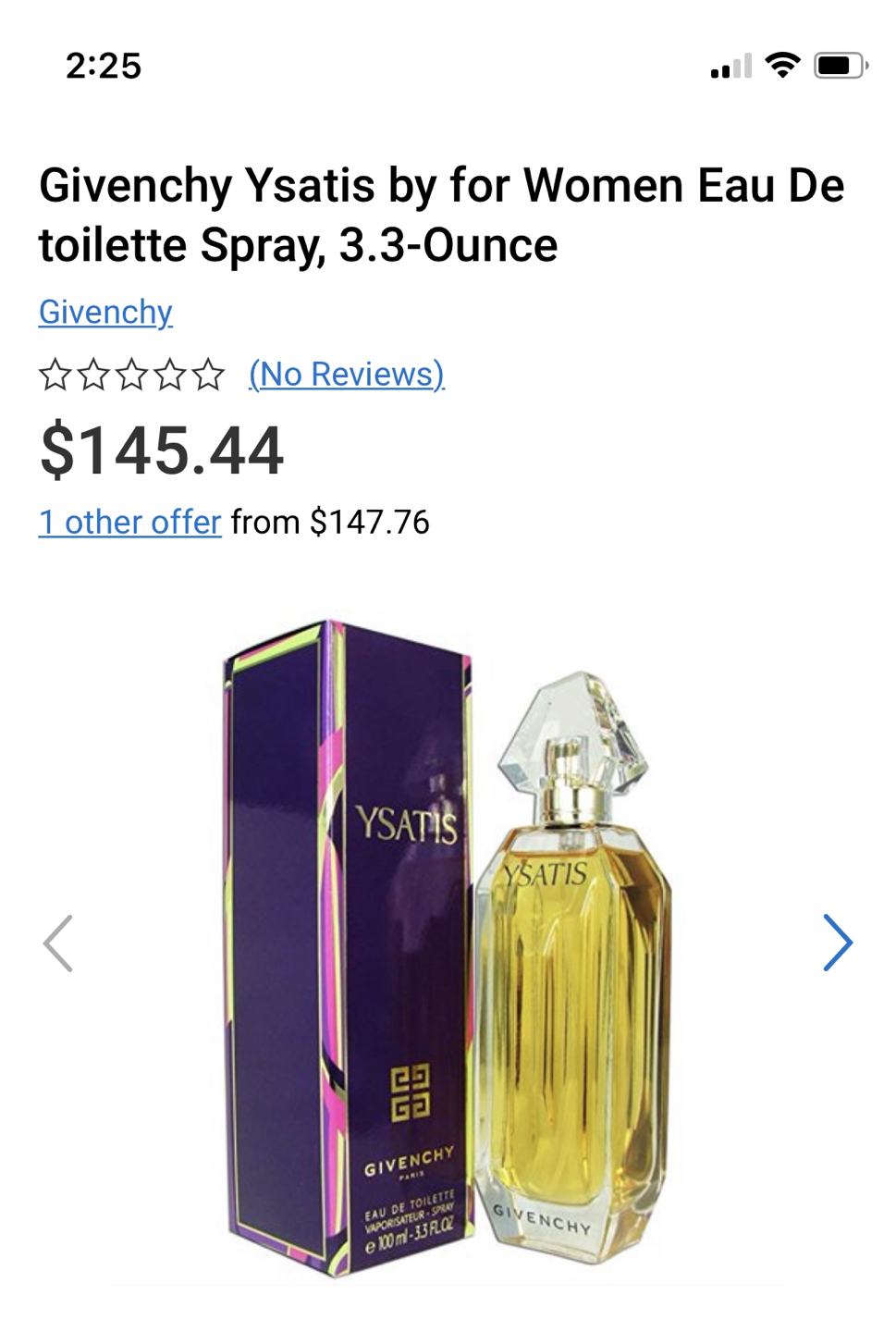The height and width of the screenshot is (1332, 896).
Task: Tap the cellular signal bars icon
Action: [x=730, y=67]
